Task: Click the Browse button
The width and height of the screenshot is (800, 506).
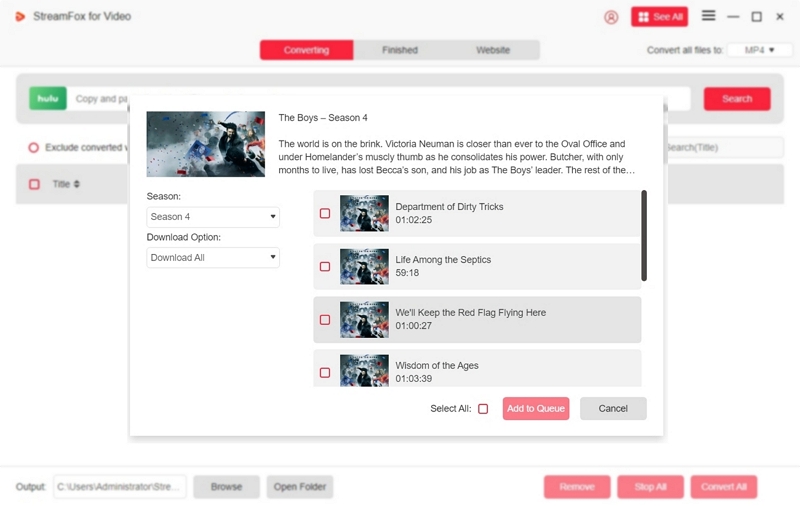Action: tap(227, 487)
